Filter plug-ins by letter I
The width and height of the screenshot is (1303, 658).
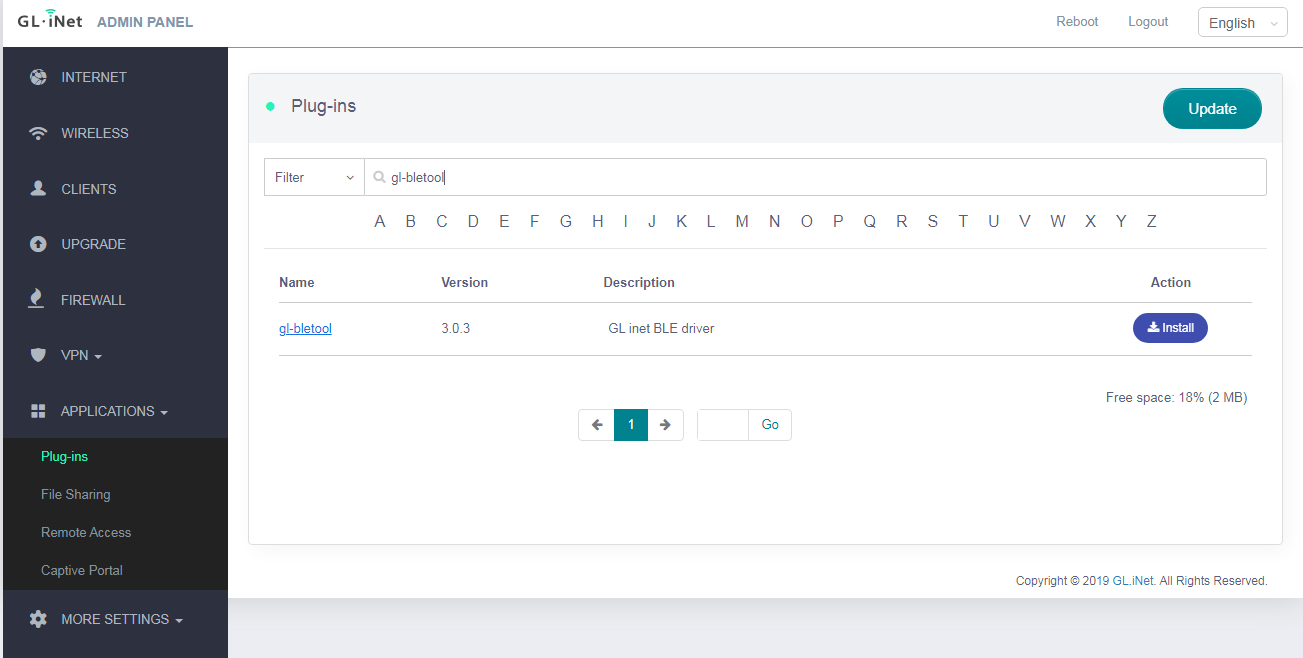click(626, 221)
